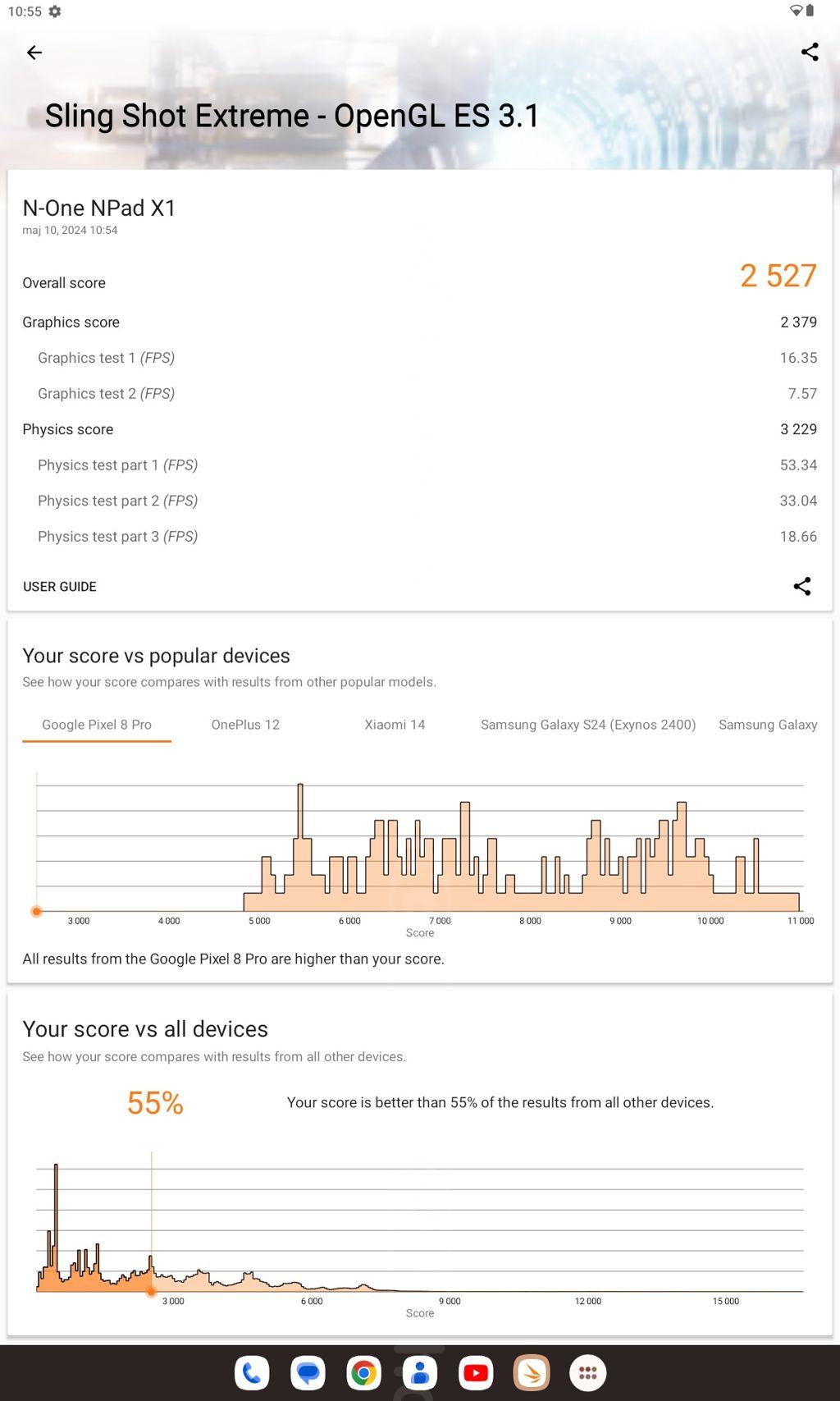Image resolution: width=840 pixels, height=1401 pixels.
Task: Share results from the score card
Action: (x=801, y=586)
